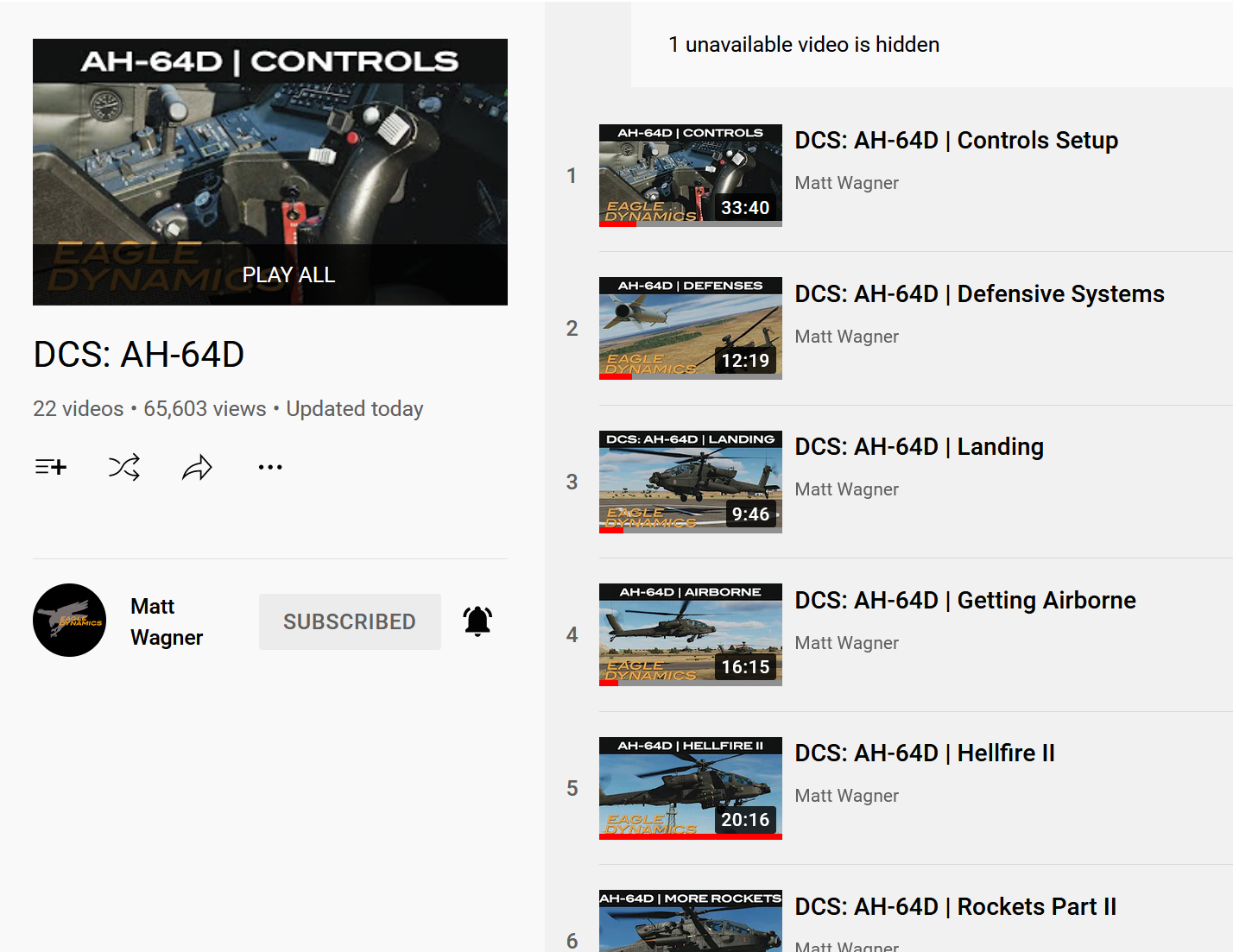Open Matt Wagner channel avatar
This screenshot has height=952, width=1233.
point(70,621)
